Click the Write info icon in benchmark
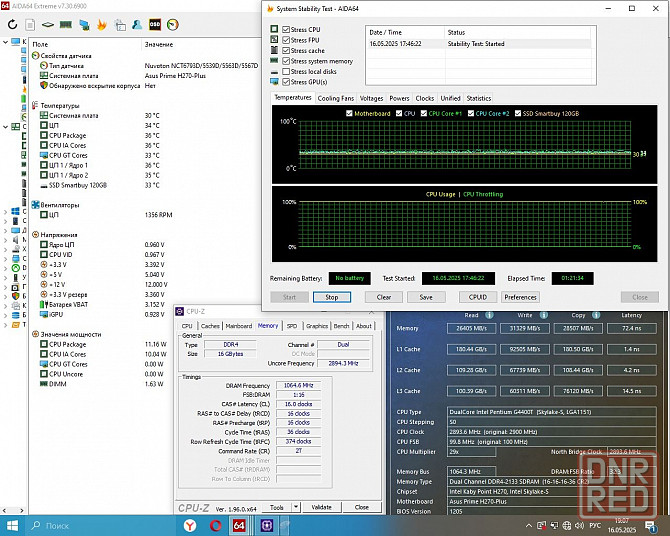The image size is (670, 536). coord(544,315)
